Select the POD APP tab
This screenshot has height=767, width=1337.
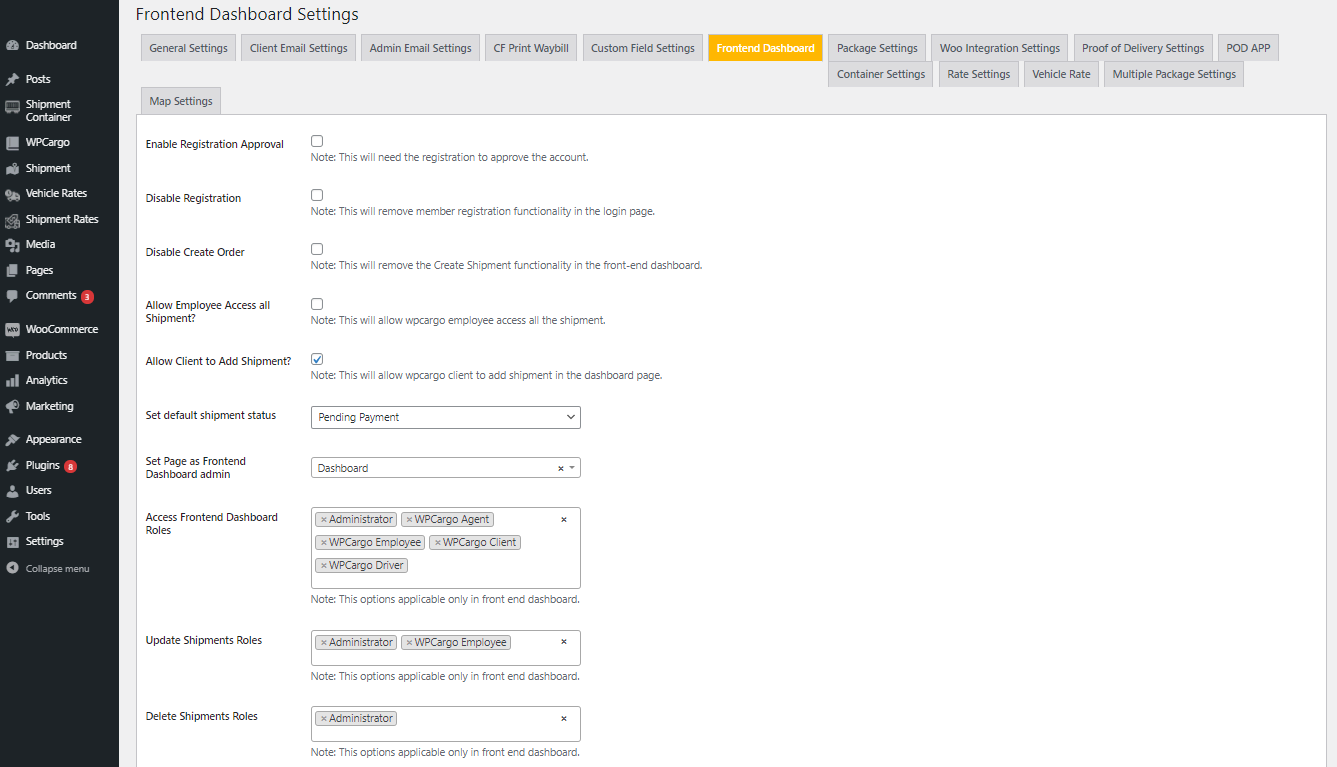click(x=1248, y=48)
